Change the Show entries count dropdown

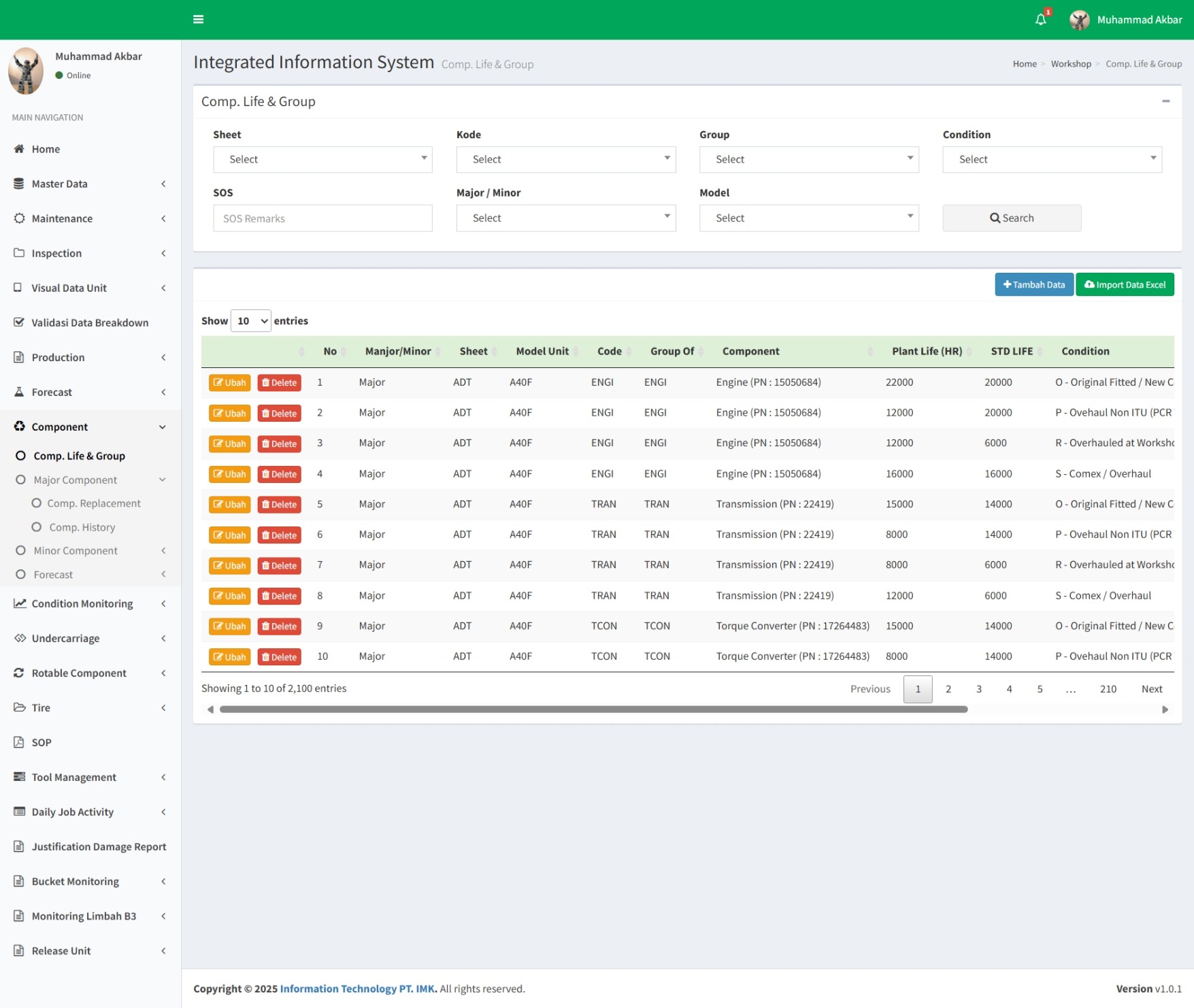[x=251, y=321]
